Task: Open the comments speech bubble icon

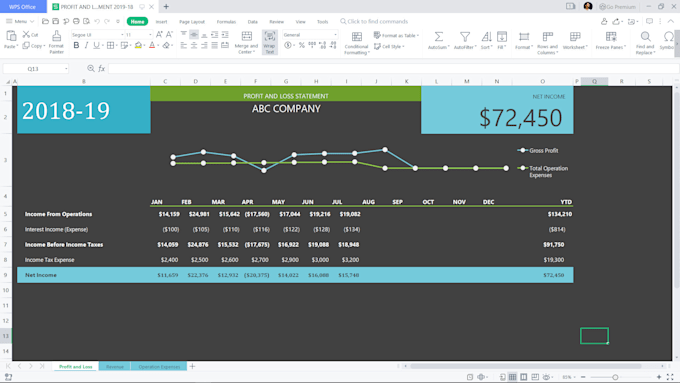Action: tap(649, 21)
